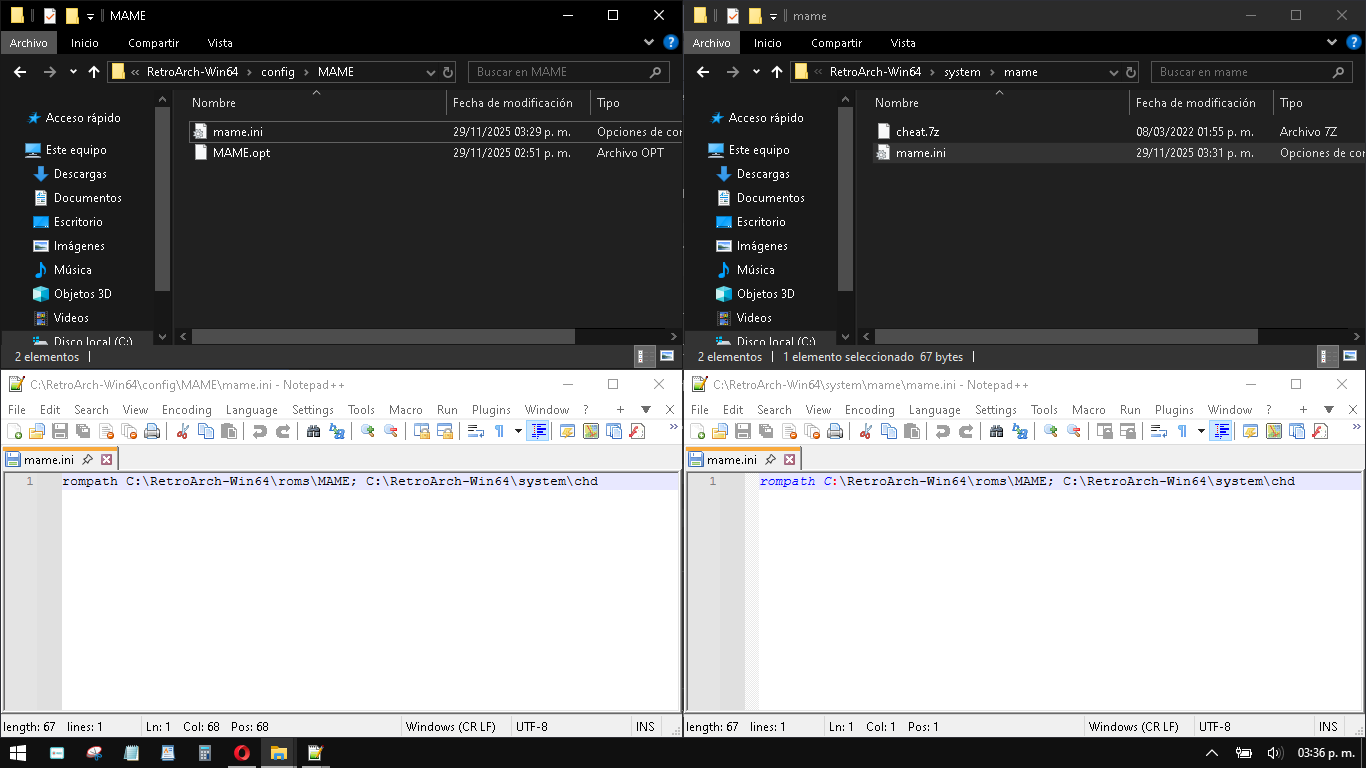Screen dimensions: 1366x768
Task: Click the Buscar en mame search field
Action: tap(1242, 72)
